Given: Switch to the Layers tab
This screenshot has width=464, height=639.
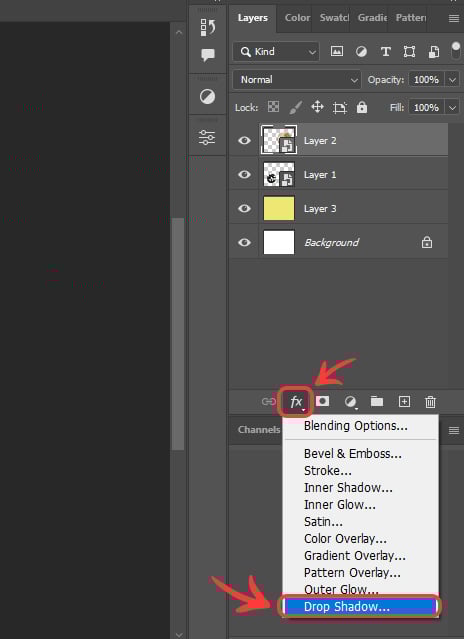Looking at the screenshot, I should click(x=253, y=18).
